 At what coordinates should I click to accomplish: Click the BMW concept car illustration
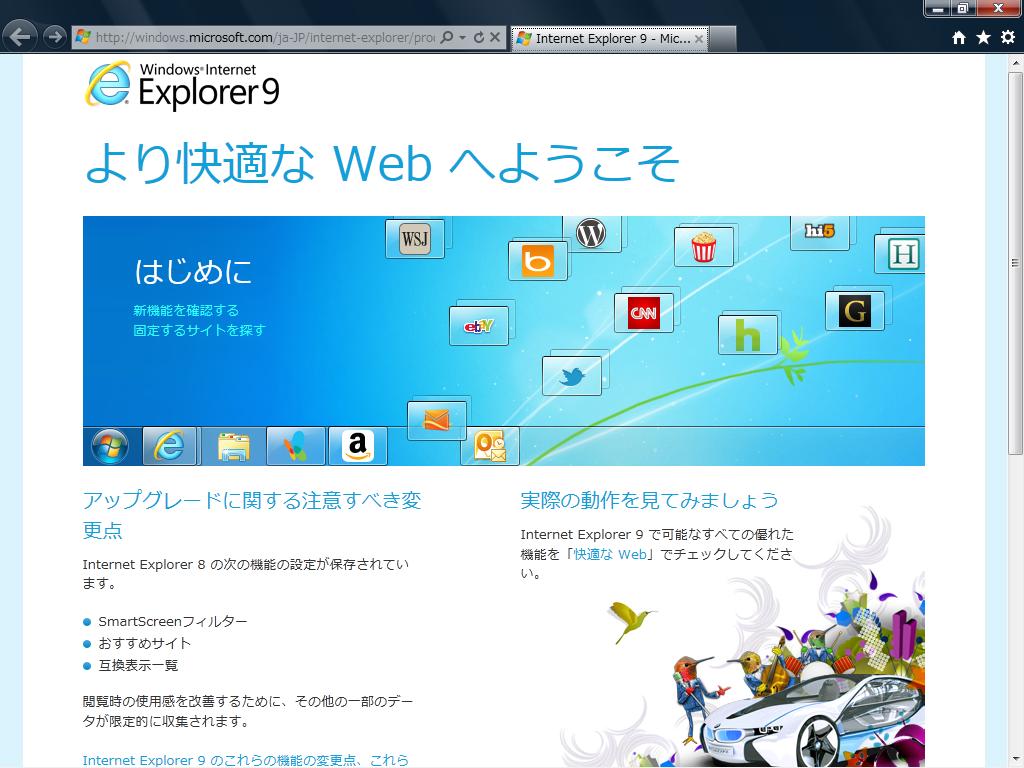point(810,722)
